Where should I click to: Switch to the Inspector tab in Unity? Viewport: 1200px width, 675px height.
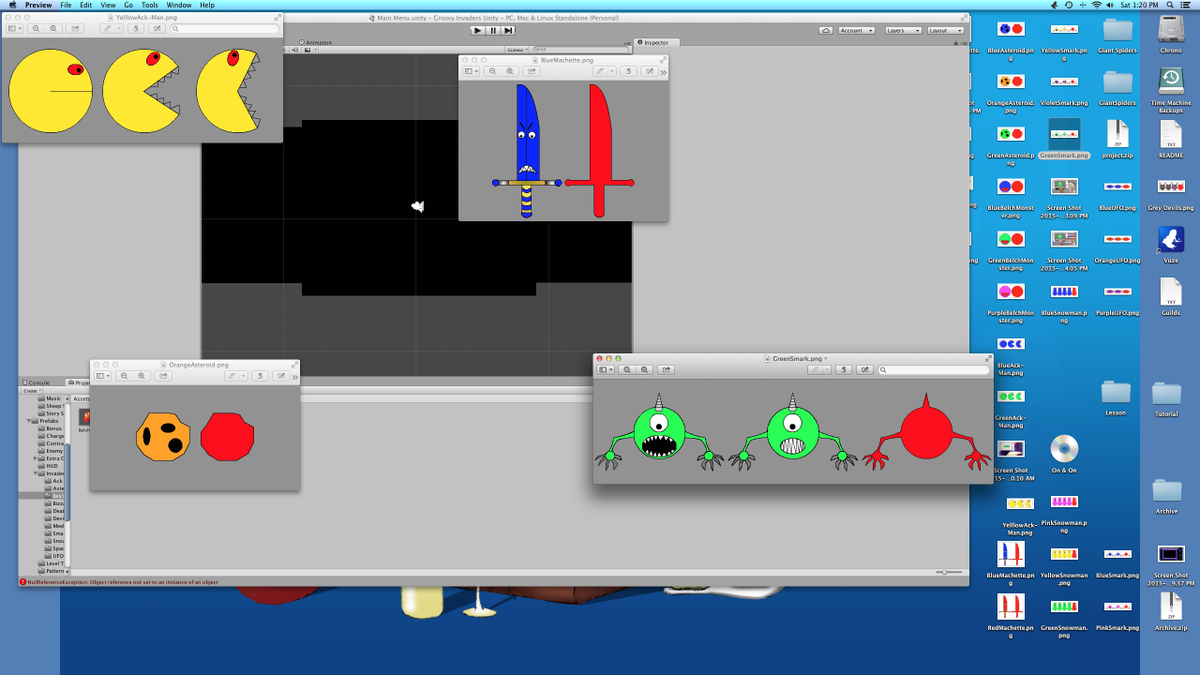(x=655, y=42)
